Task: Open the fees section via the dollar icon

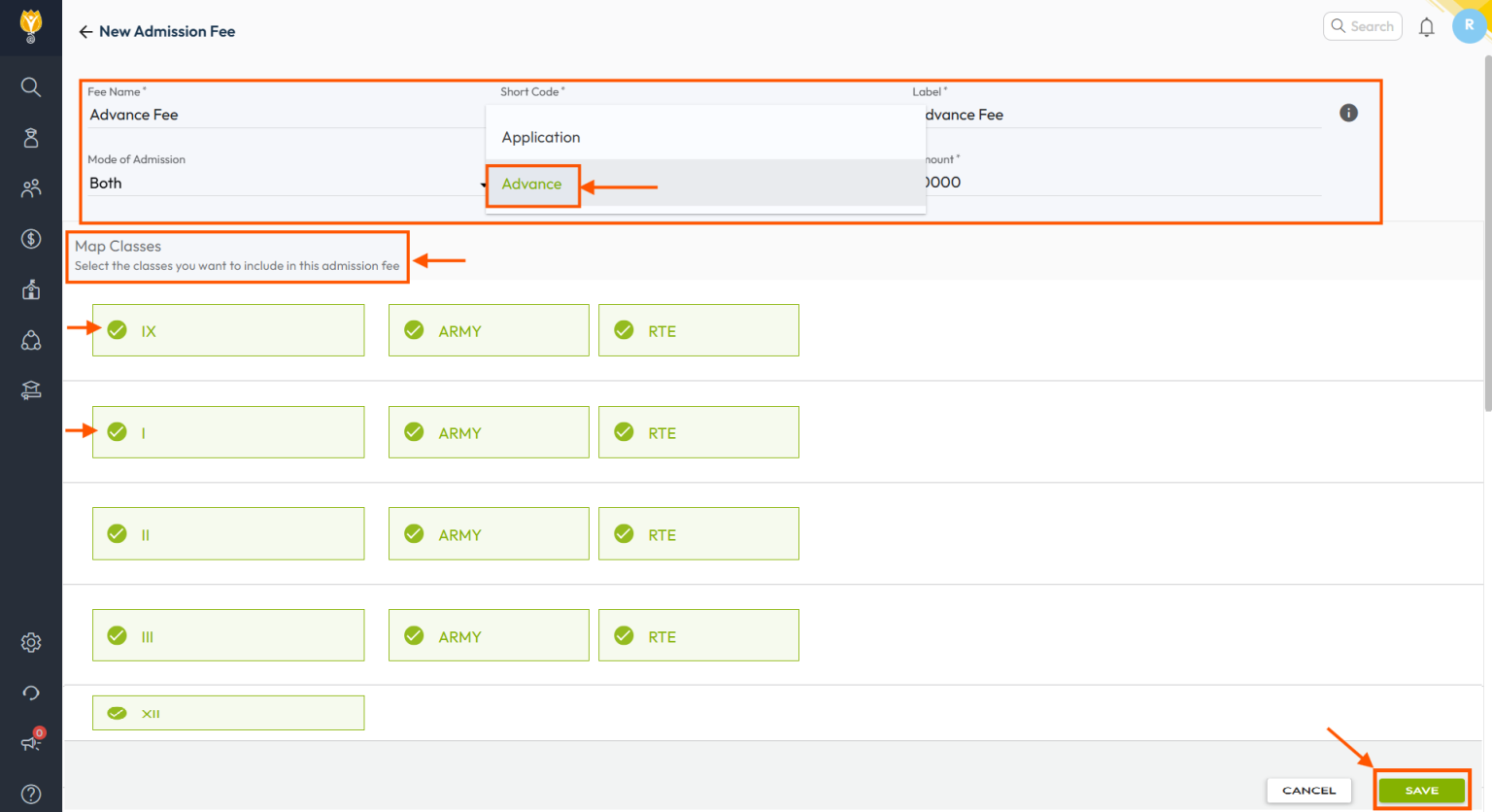Action: 30,238
